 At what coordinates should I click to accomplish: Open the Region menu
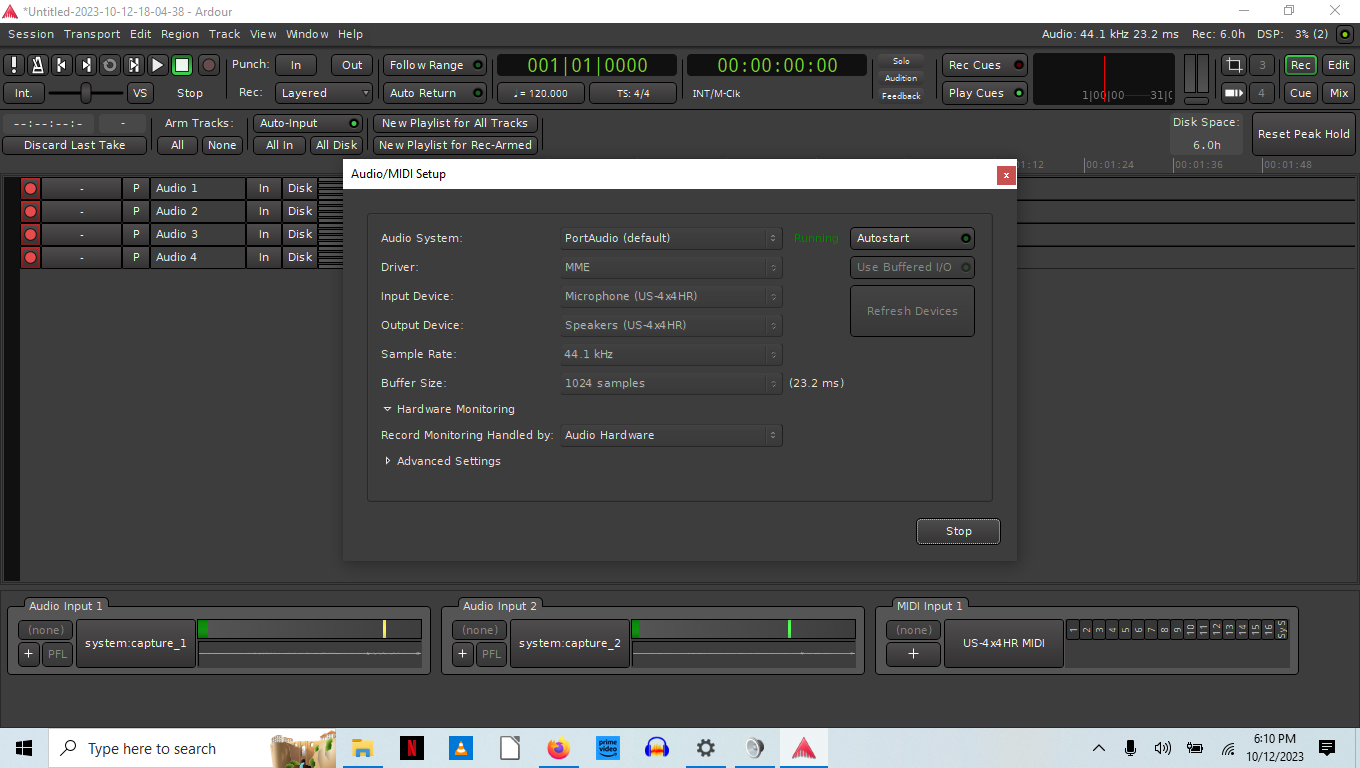pyautogui.click(x=180, y=34)
